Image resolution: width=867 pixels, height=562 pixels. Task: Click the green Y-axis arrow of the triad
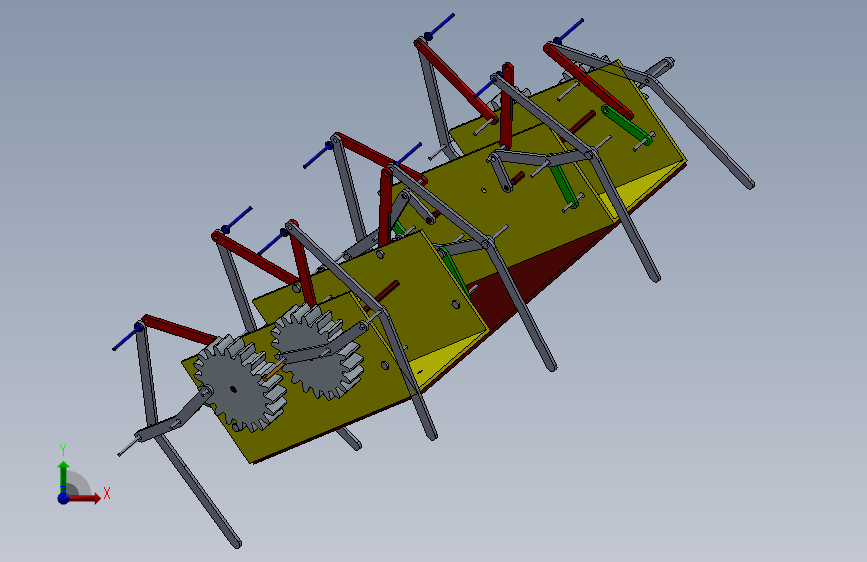(63, 477)
